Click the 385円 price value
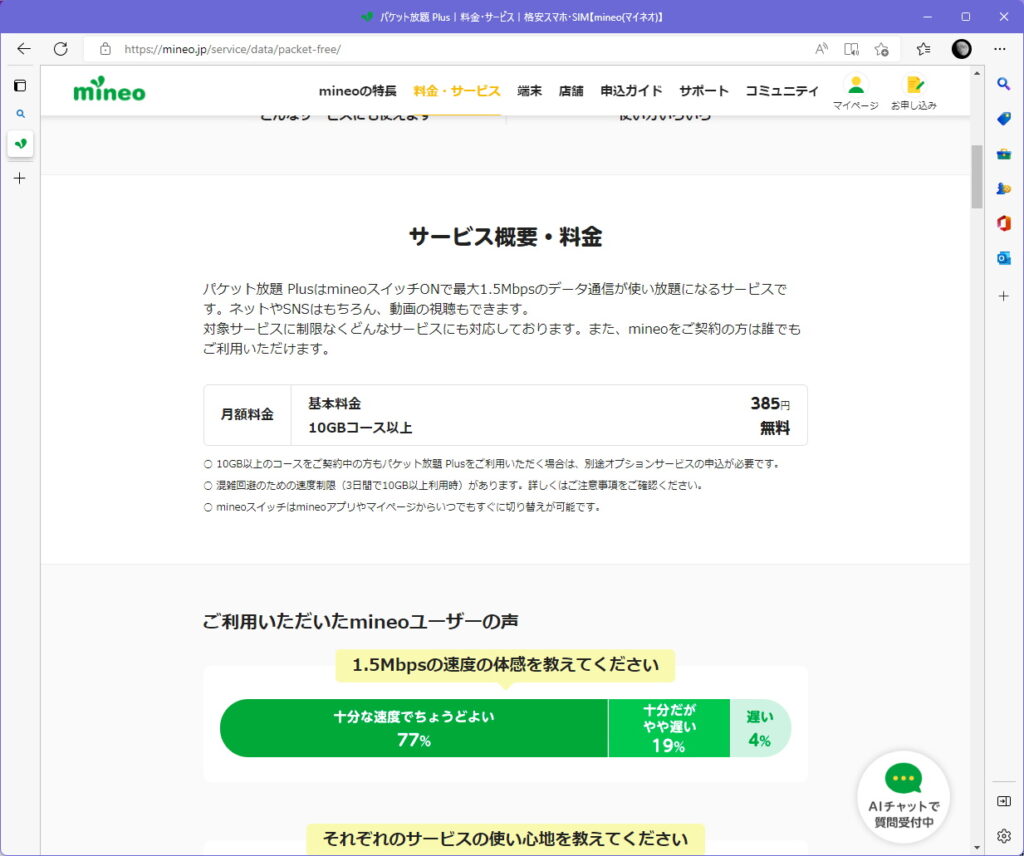 [770, 404]
